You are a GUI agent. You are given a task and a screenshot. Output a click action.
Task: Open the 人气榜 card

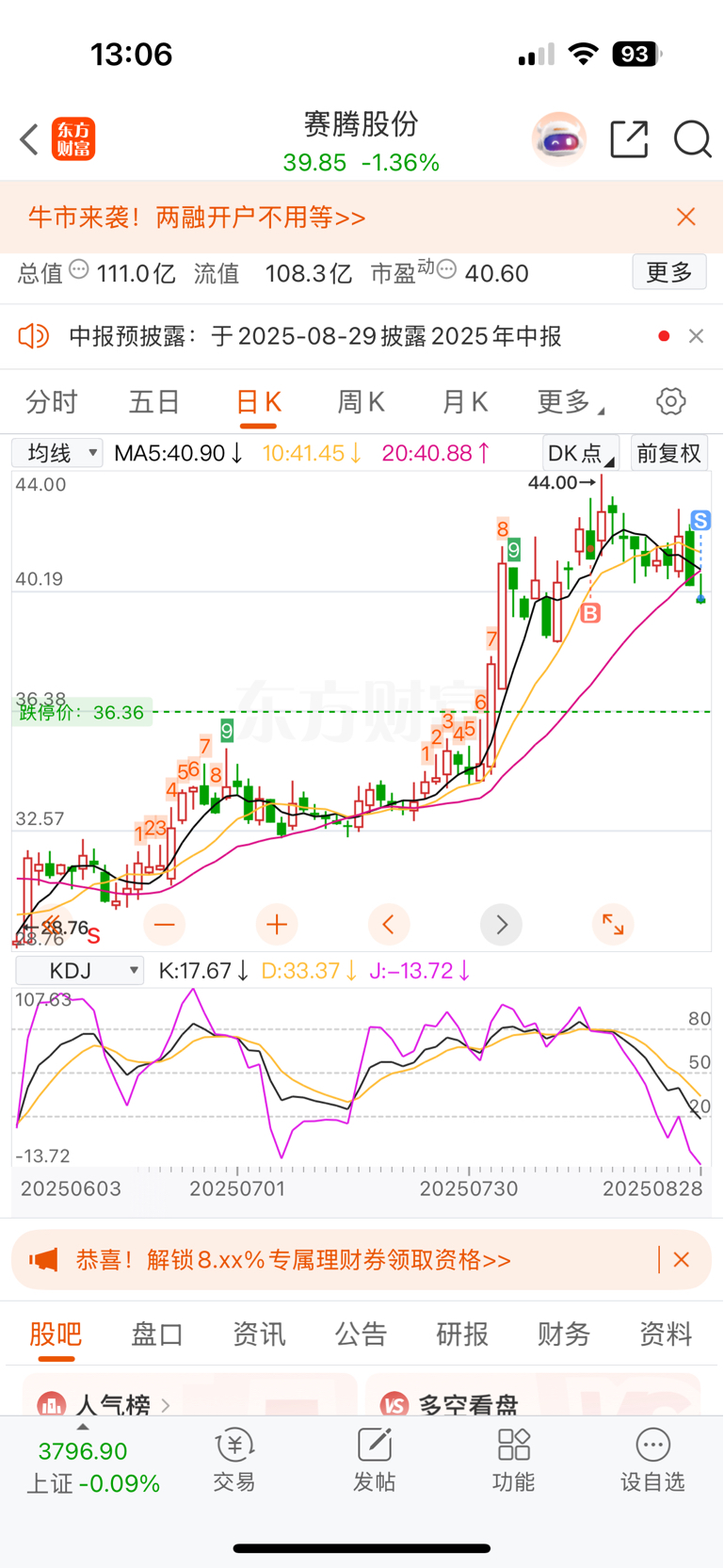pyautogui.click(x=190, y=1396)
